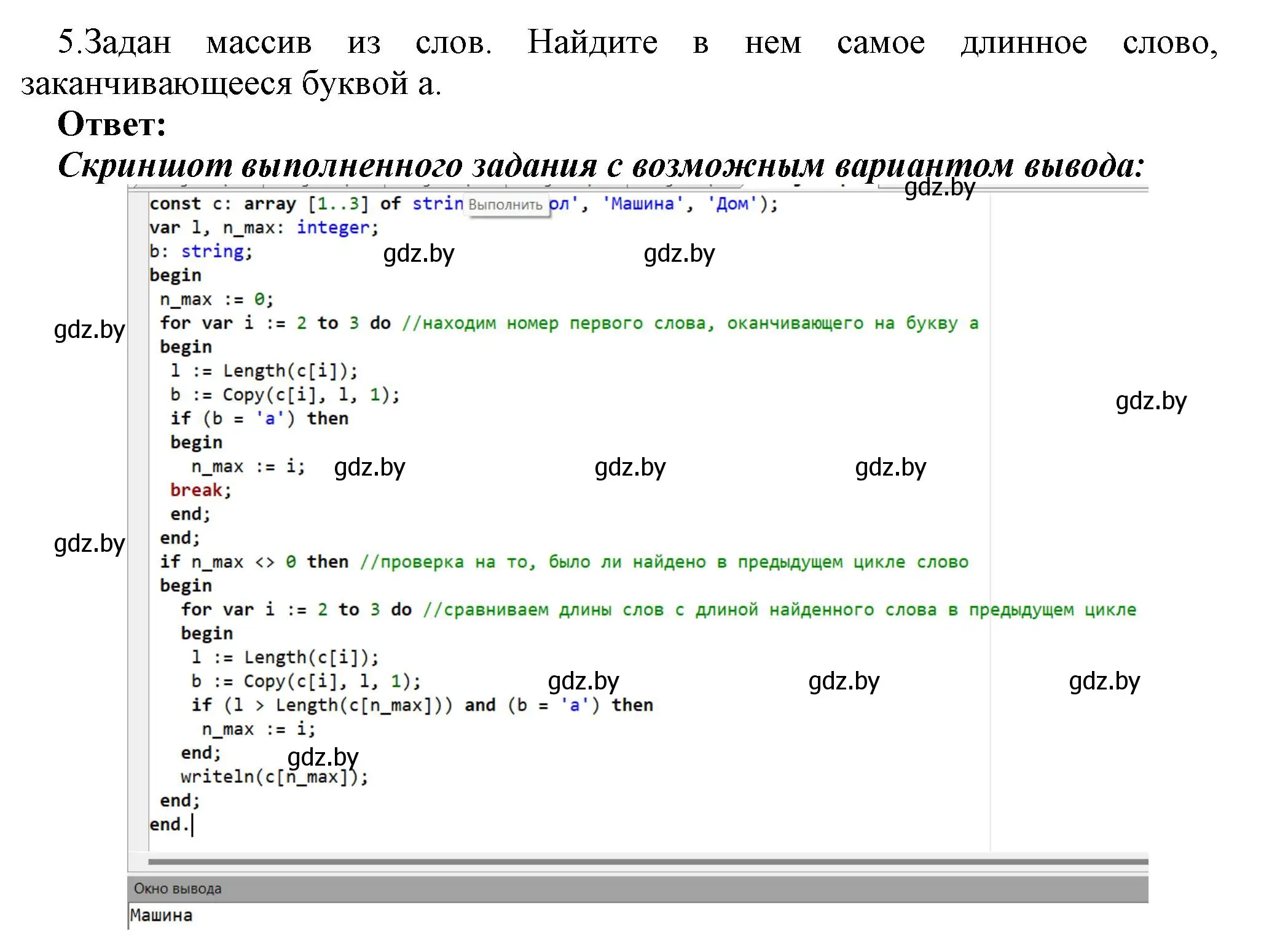This screenshot has width=1288, height=942.
Task: Click the final 'end.' line
Action: (169, 825)
